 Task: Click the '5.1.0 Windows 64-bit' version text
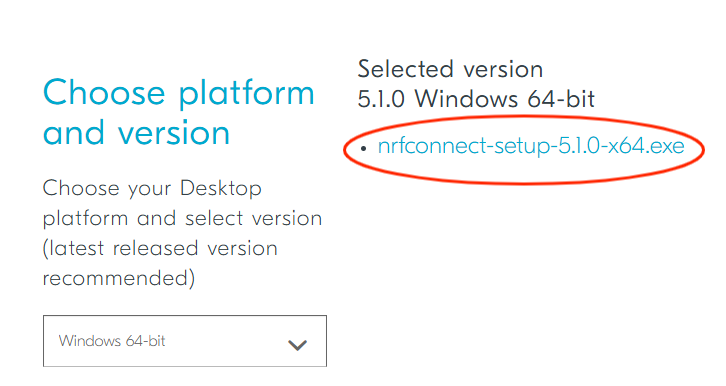coord(476,99)
